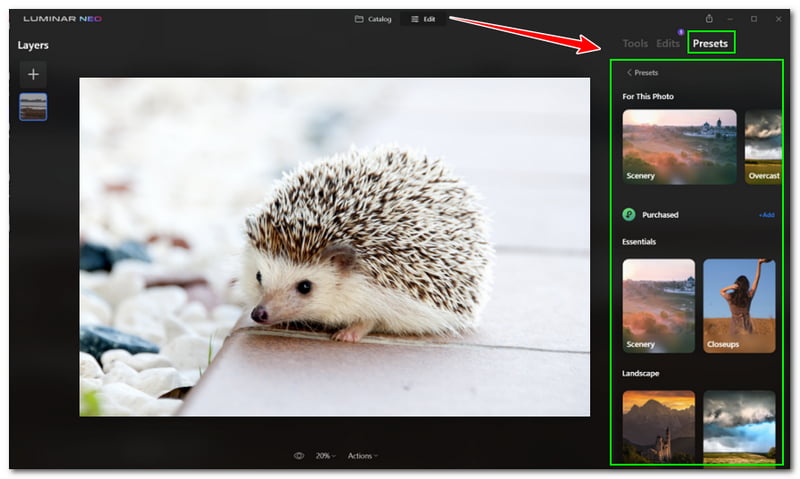Screen dimensions: 800x479
Task: Switch to the Edit tab
Action: 423,19
